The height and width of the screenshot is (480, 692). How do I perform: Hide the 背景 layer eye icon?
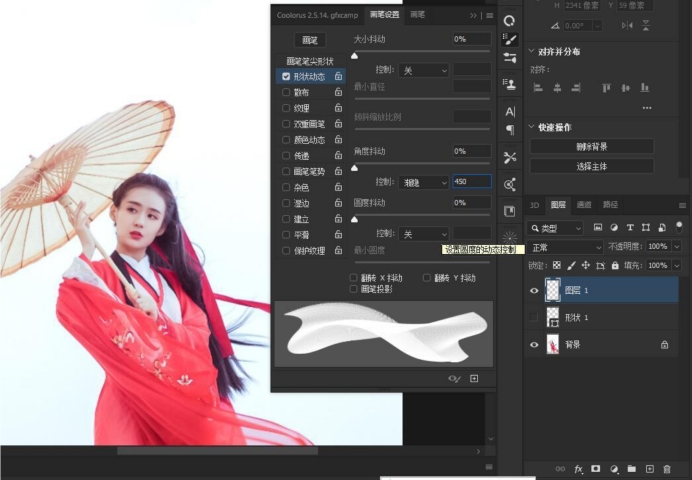pyautogui.click(x=534, y=345)
